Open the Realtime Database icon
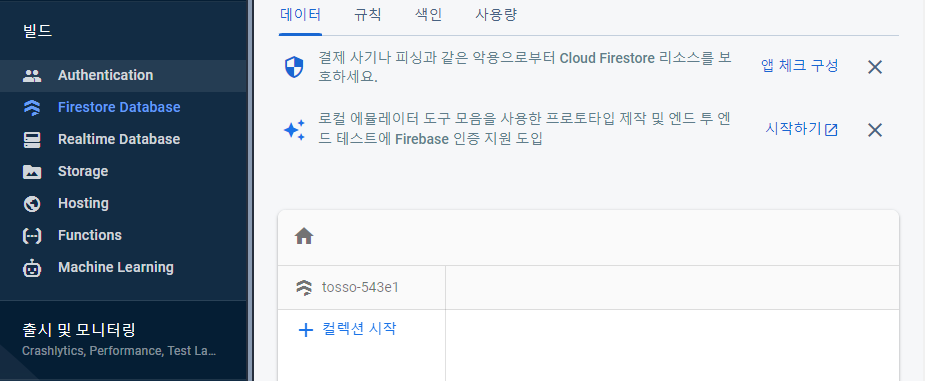The width and height of the screenshot is (925, 381). coord(32,139)
